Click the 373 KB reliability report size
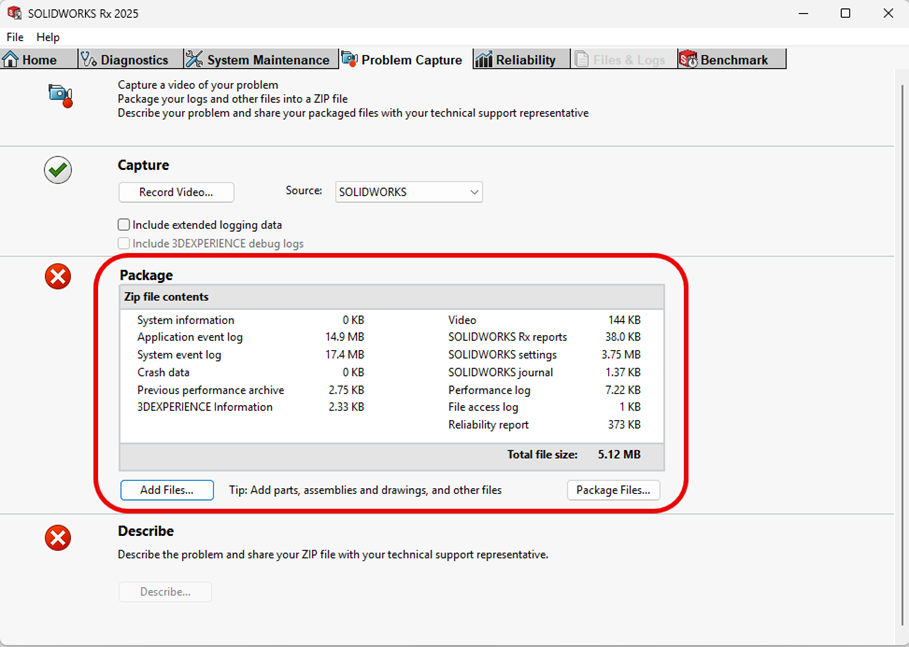 tap(624, 425)
